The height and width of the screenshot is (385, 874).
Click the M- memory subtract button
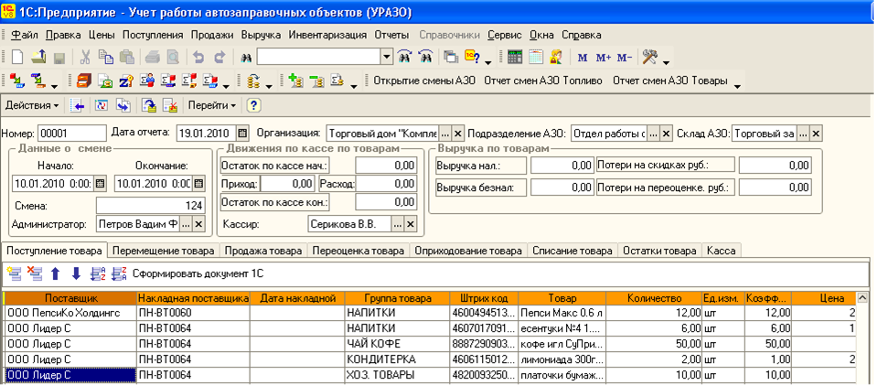point(624,57)
